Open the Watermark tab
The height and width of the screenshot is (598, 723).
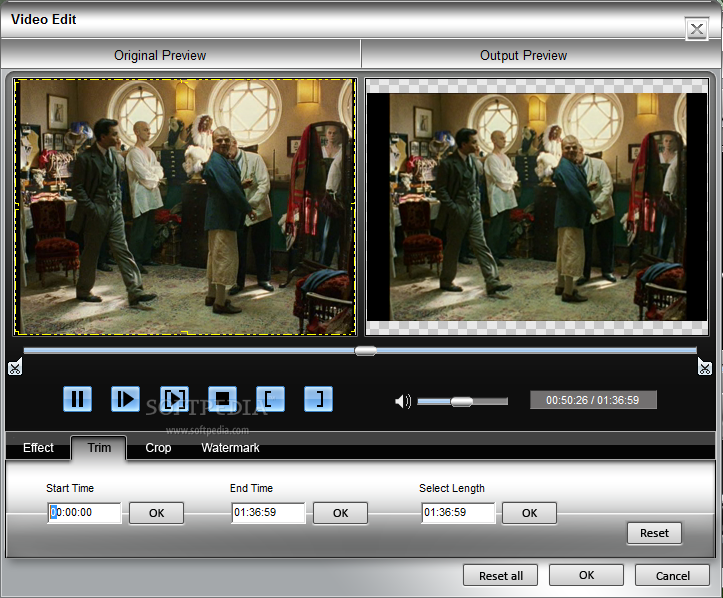pyautogui.click(x=231, y=448)
